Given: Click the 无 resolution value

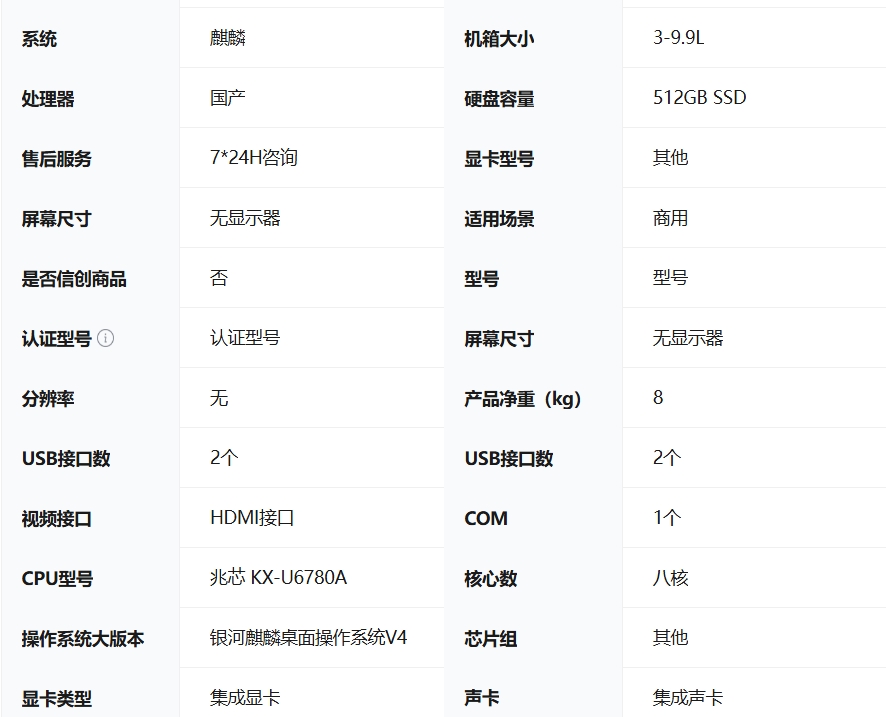Looking at the screenshot, I should tap(219, 397).
